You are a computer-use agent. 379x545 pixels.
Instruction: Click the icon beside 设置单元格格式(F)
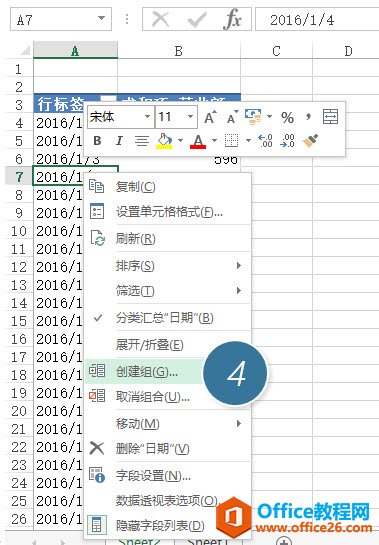pos(97,211)
